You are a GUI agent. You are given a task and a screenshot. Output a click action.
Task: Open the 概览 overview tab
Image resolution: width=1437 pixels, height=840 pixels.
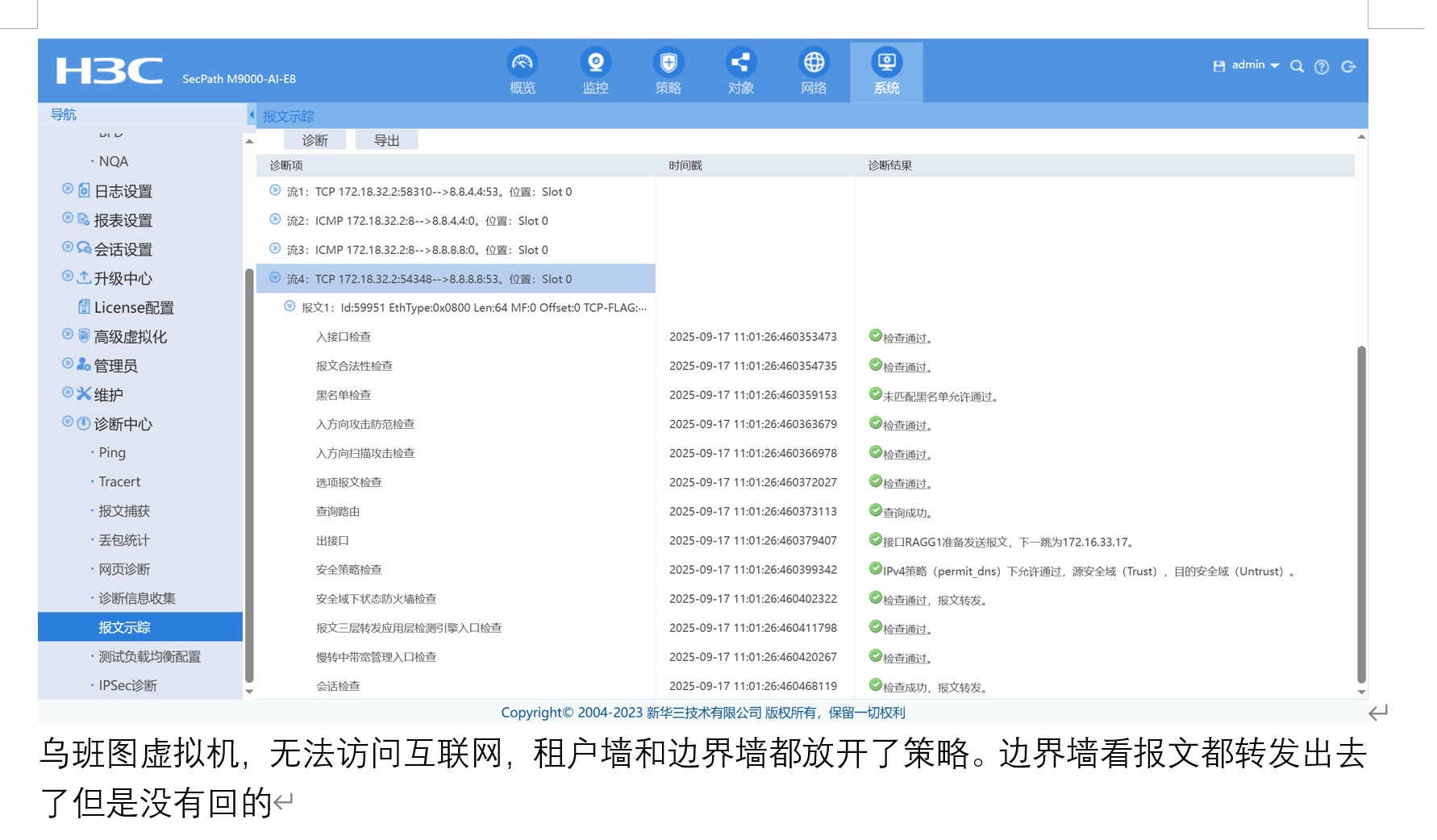click(x=523, y=72)
